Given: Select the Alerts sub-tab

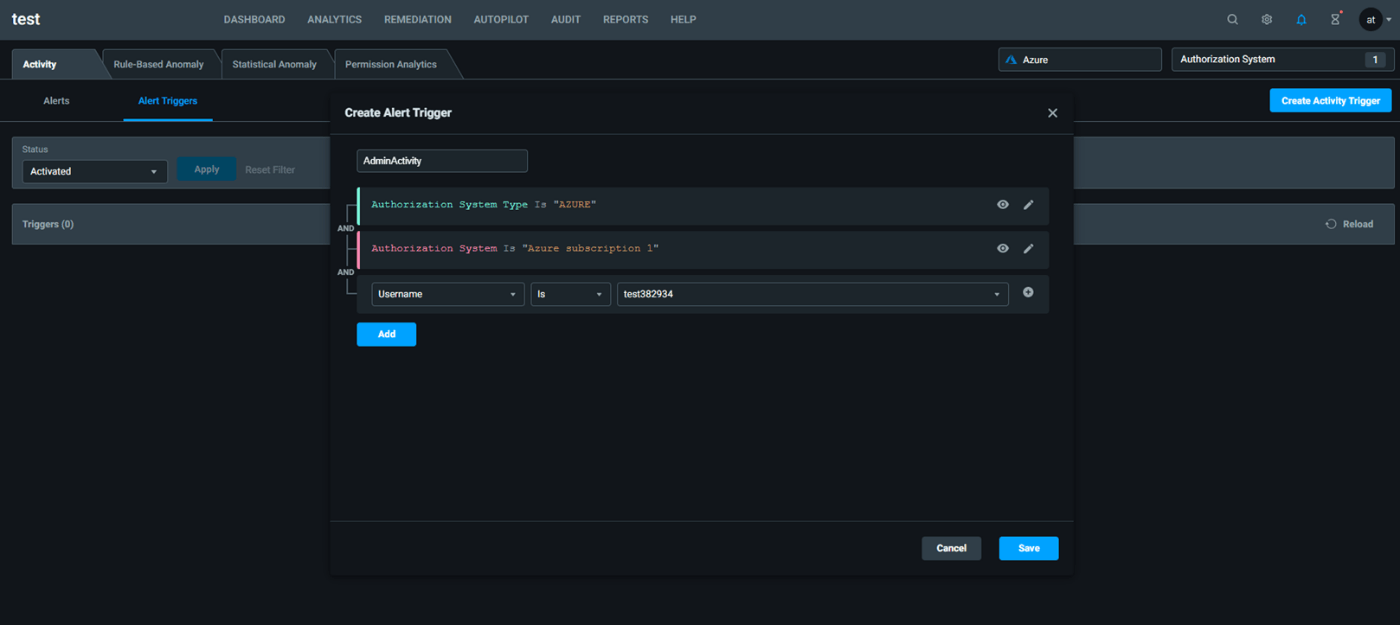Looking at the screenshot, I should 56,101.
